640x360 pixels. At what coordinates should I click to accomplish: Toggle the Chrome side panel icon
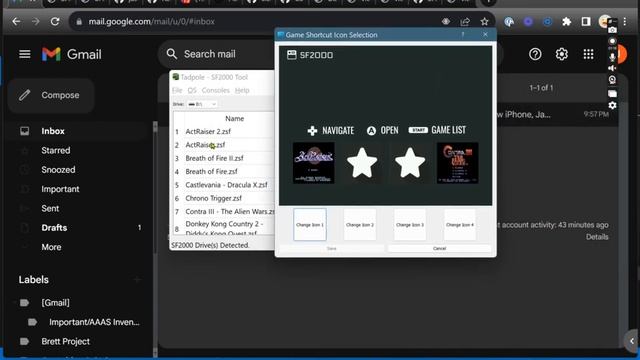586,21
